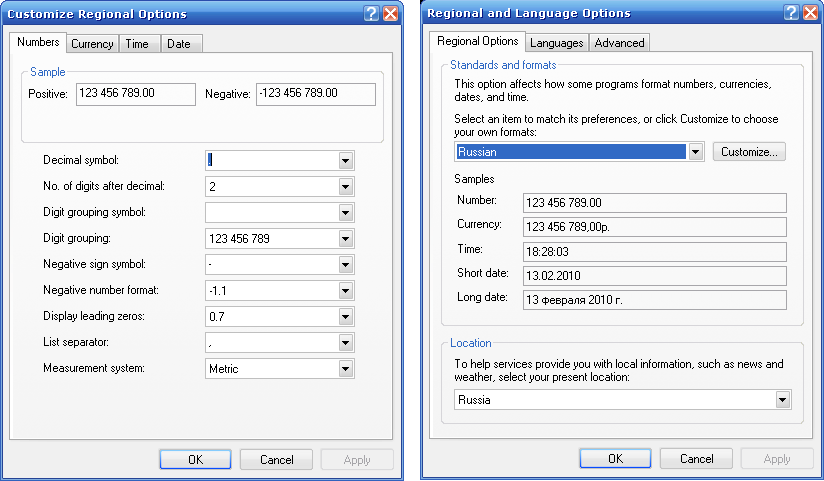Click the Standards and formats group label

pyautogui.click(x=503, y=65)
